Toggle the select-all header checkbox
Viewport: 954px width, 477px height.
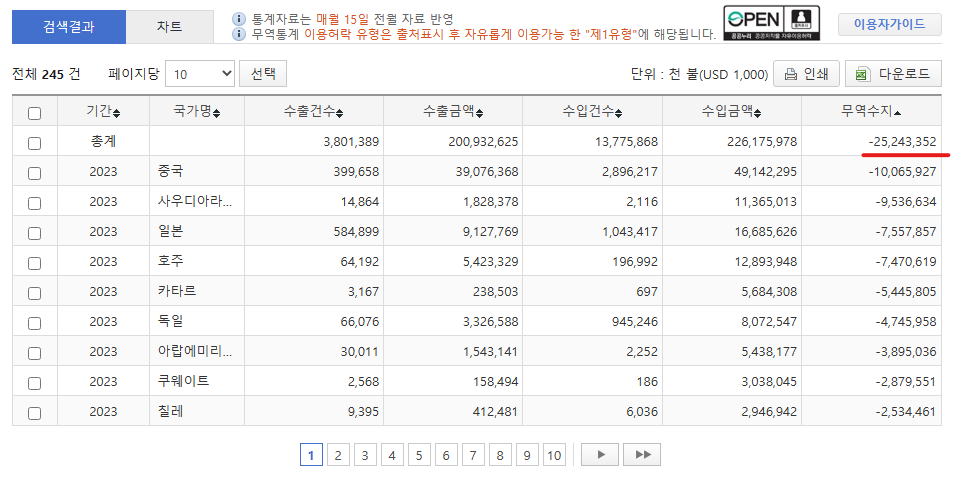(x=35, y=113)
